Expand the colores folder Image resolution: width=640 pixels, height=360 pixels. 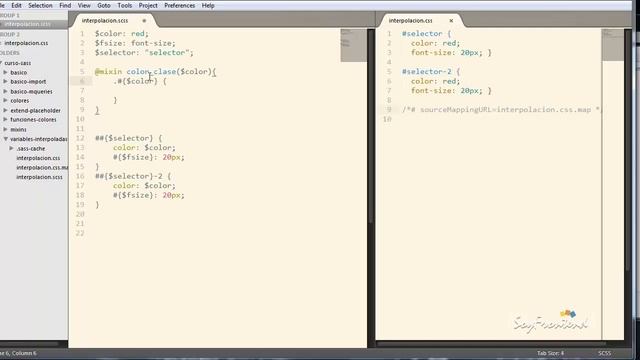click(x=6, y=100)
